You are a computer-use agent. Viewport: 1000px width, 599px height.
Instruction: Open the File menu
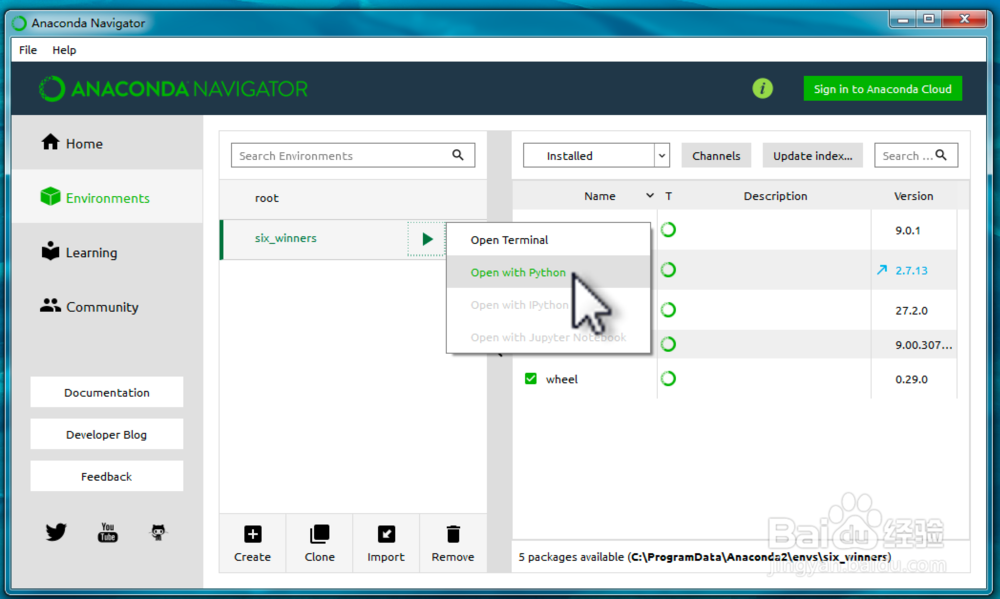27,50
